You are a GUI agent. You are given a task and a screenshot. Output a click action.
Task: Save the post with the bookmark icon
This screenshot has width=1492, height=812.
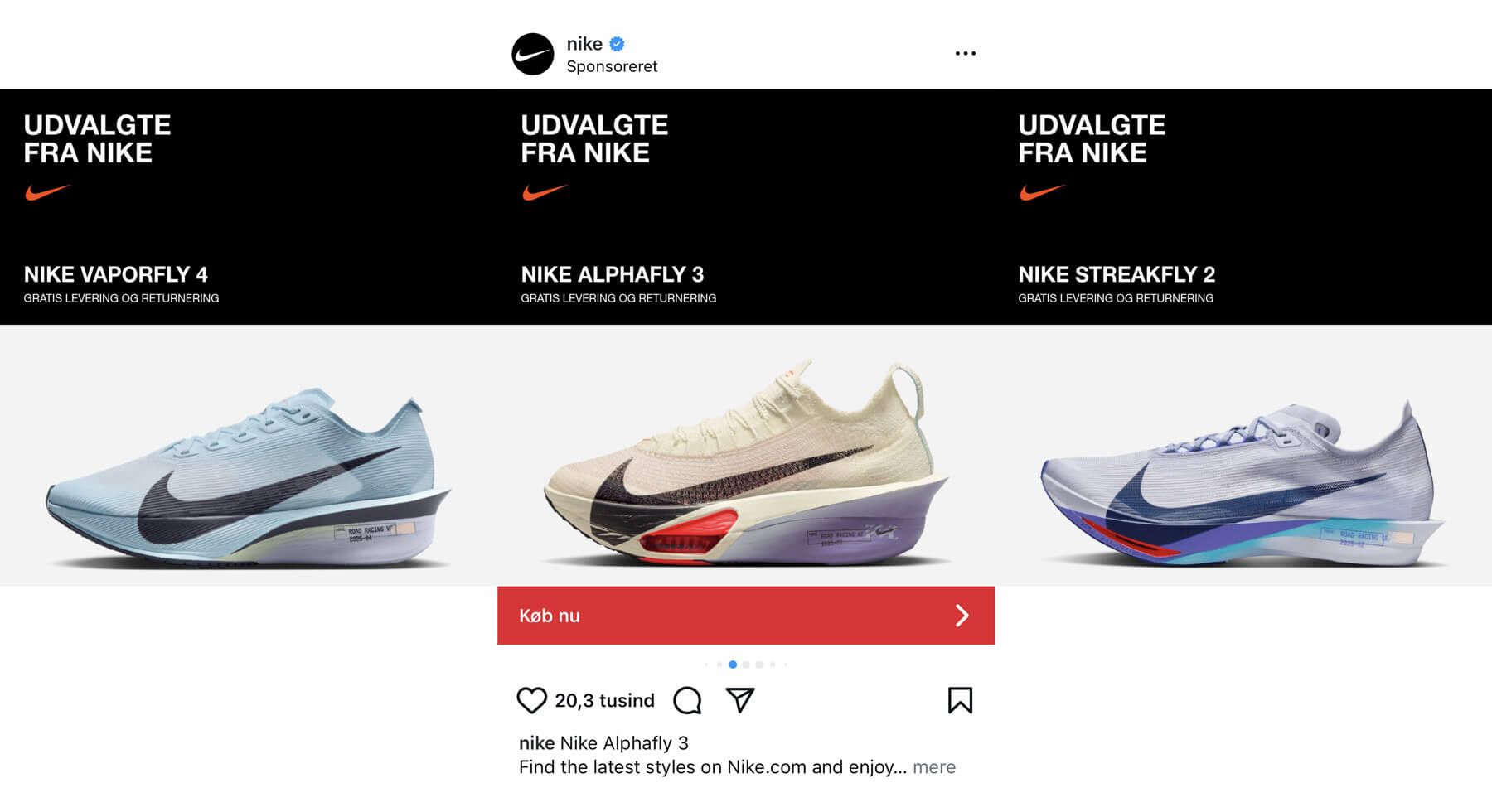pyautogui.click(x=961, y=700)
